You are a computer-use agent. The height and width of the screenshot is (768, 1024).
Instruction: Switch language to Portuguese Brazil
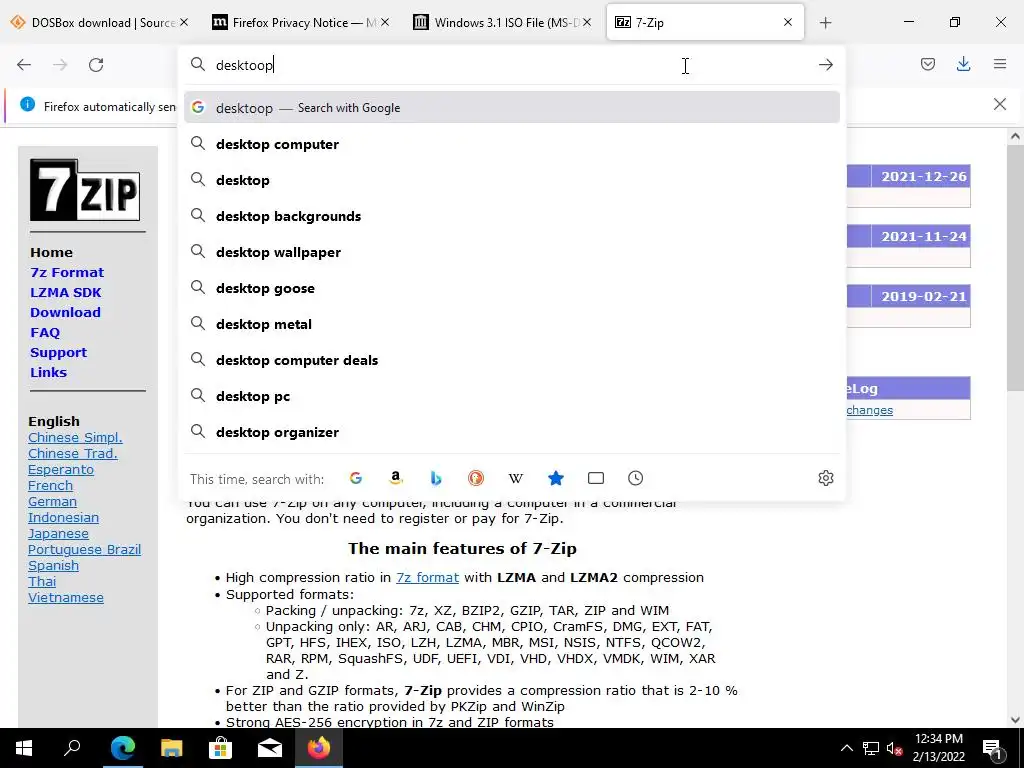click(x=84, y=549)
